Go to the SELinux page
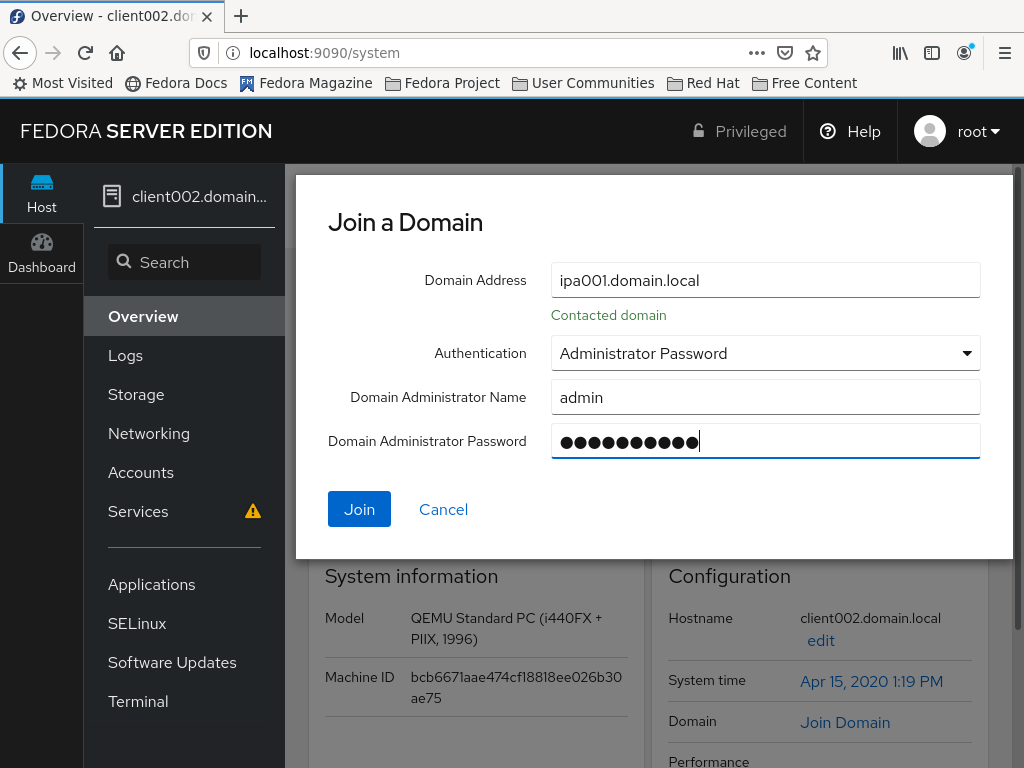The width and height of the screenshot is (1024, 768). click(x=184, y=624)
